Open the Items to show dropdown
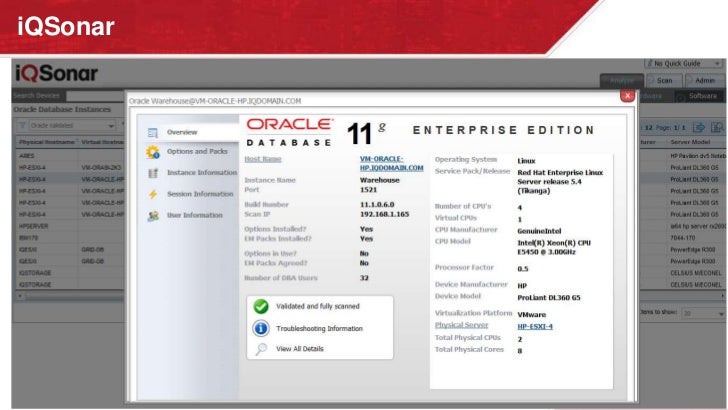Viewport: 728px width, 410px height. 703,313
